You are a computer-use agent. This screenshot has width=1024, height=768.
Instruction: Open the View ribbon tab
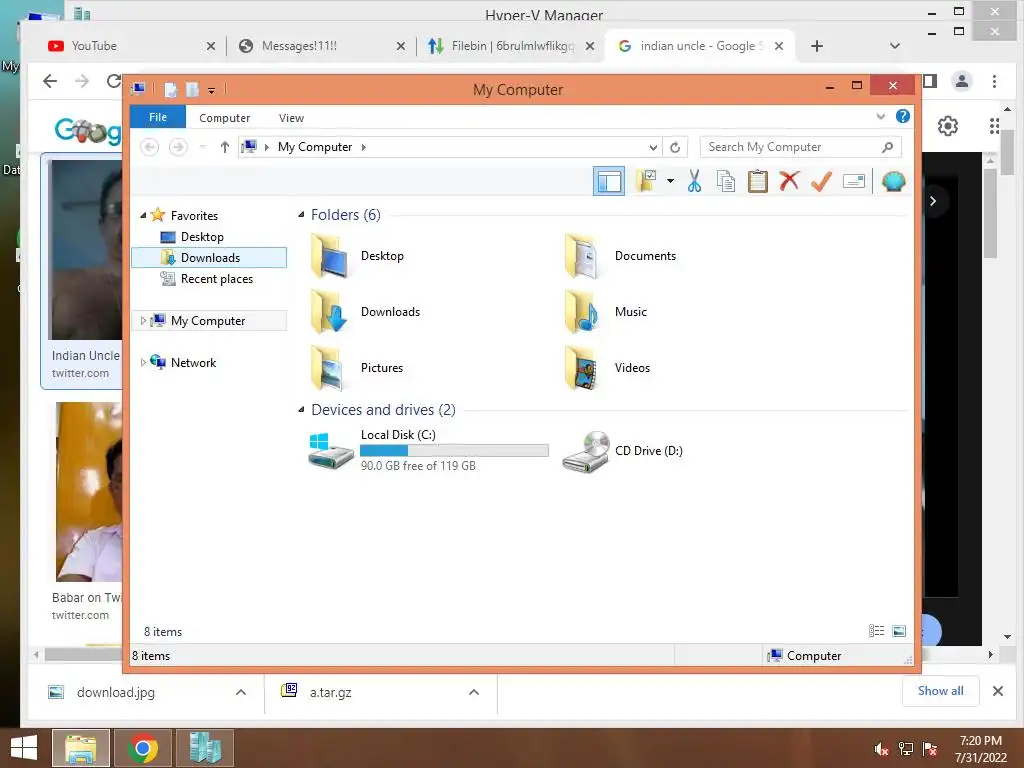291,118
